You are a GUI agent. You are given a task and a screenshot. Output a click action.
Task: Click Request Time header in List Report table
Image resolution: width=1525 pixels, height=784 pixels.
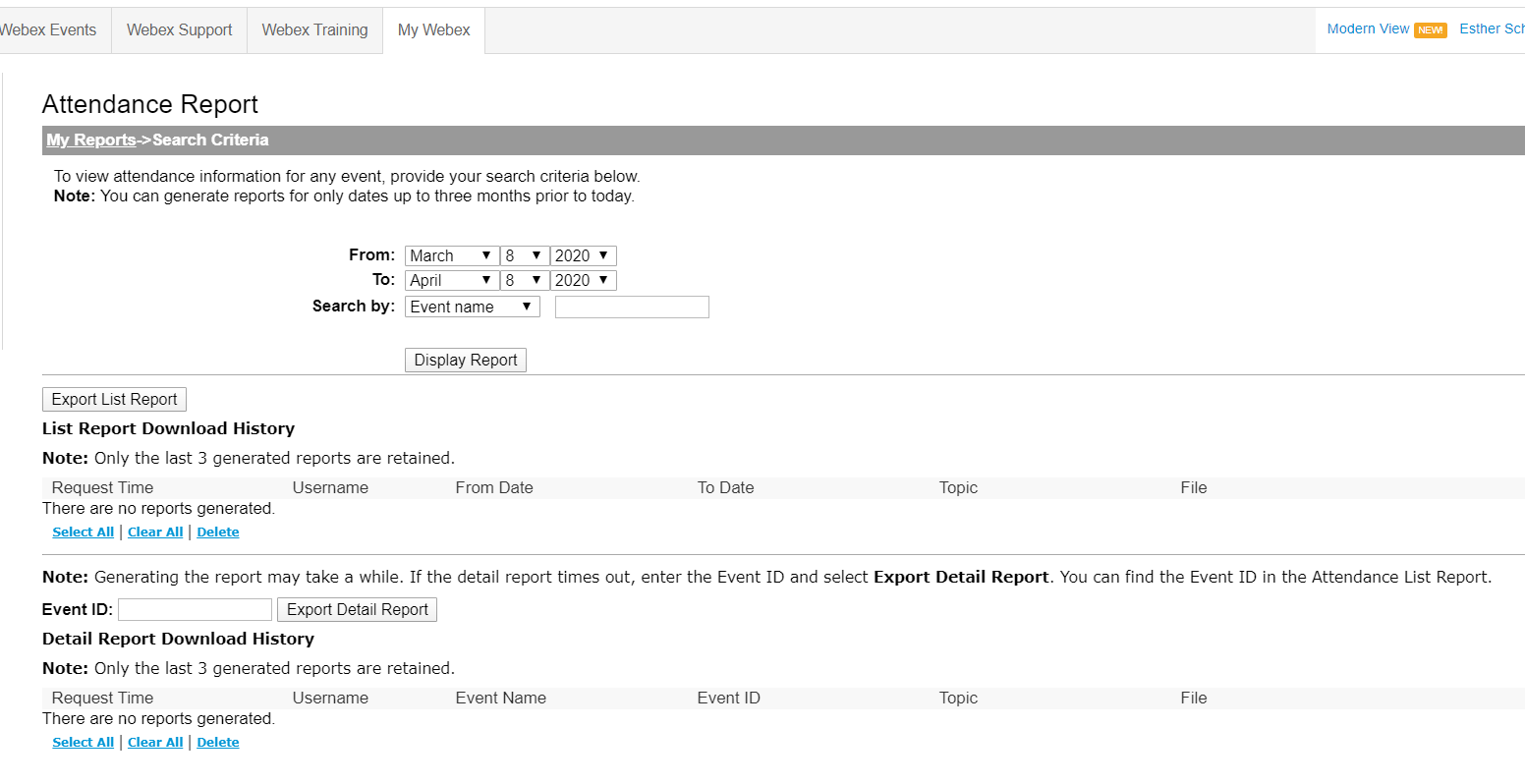102,487
